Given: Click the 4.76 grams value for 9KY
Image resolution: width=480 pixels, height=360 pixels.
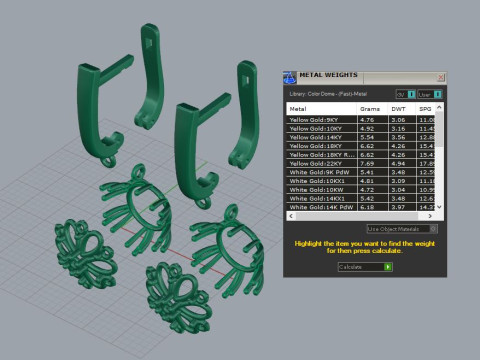Looking at the screenshot, I should point(367,120).
